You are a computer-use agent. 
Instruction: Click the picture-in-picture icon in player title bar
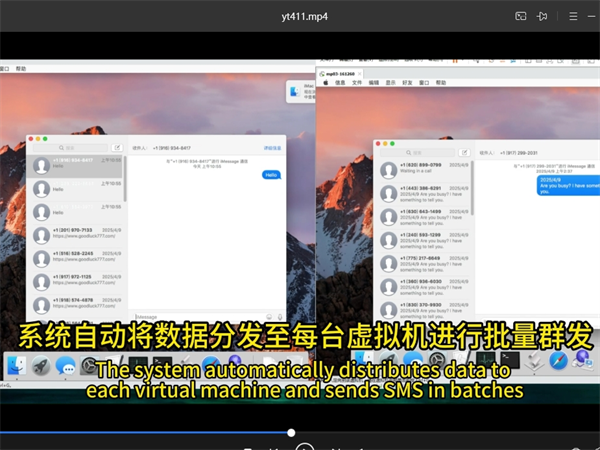point(521,16)
